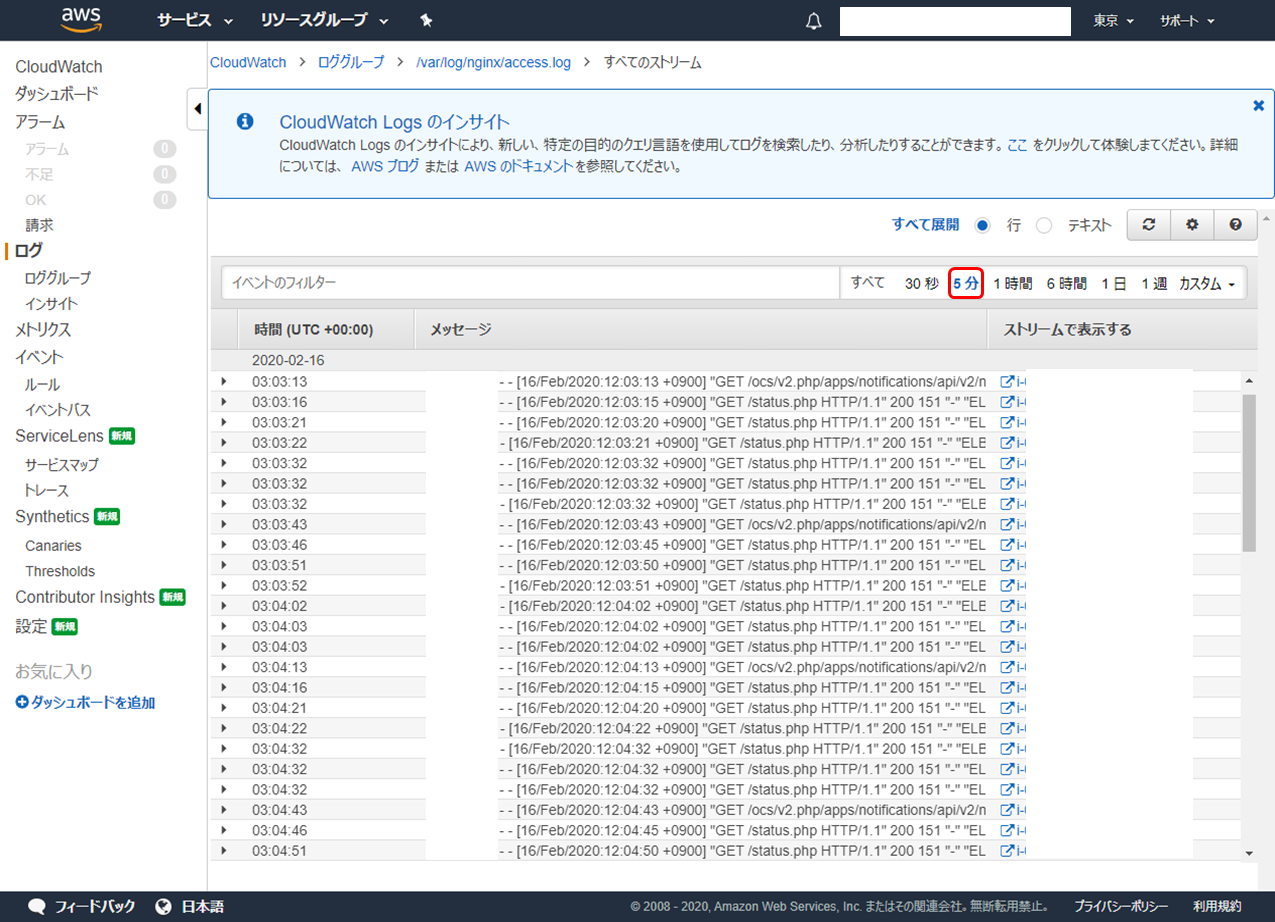Viewport: 1275px width, 922px height.
Task: Collapse the left navigation panel arrow
Action: pyautogui.click(x=197, y=108)
